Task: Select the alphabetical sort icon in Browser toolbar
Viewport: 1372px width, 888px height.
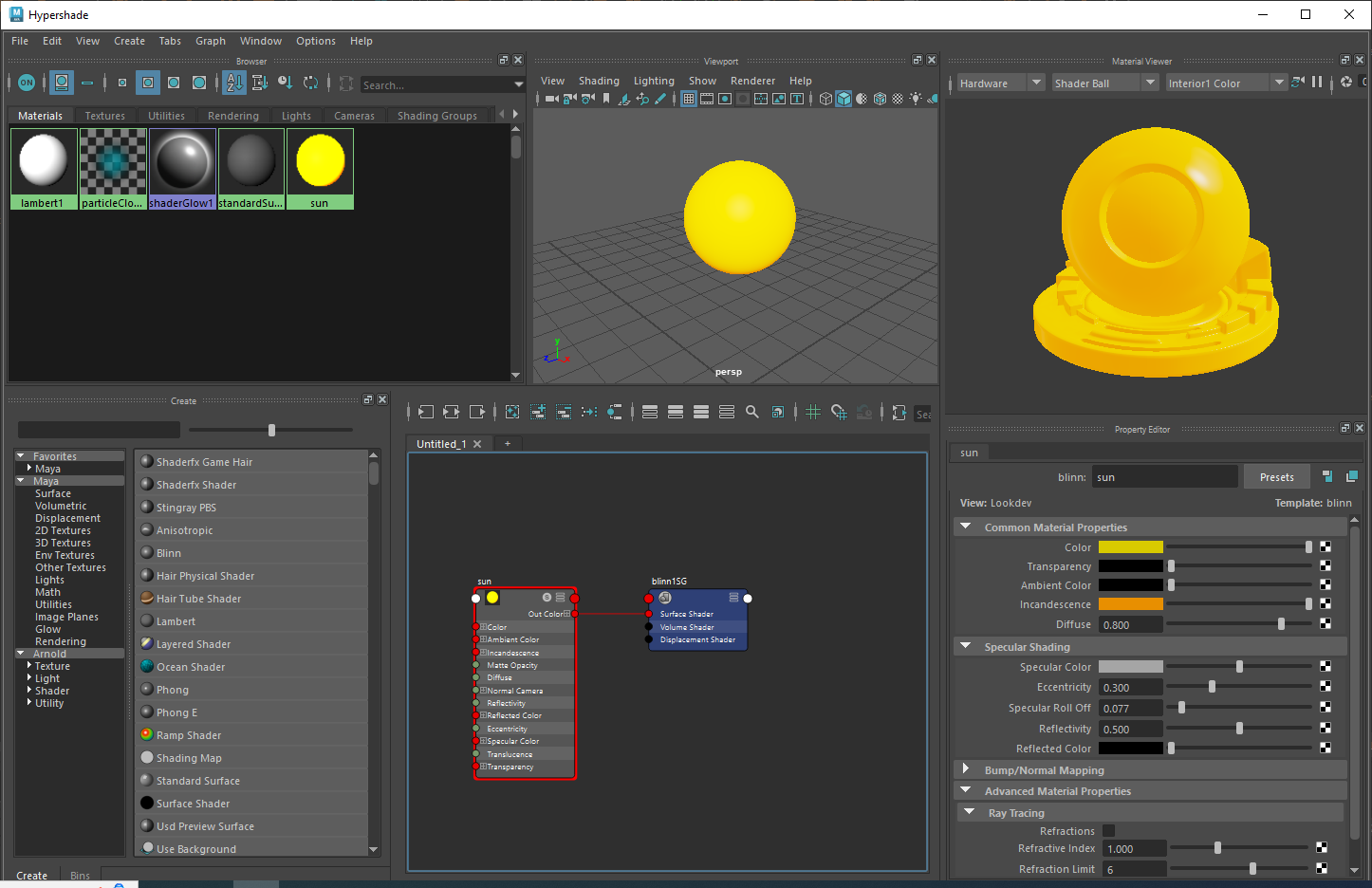Action: (233, 83)
